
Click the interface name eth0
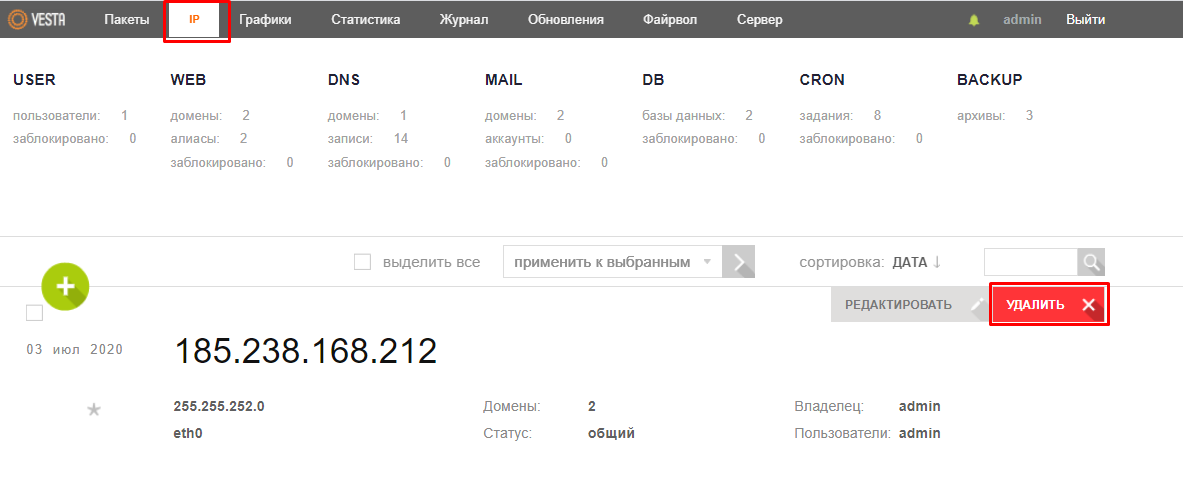(188, 434)
